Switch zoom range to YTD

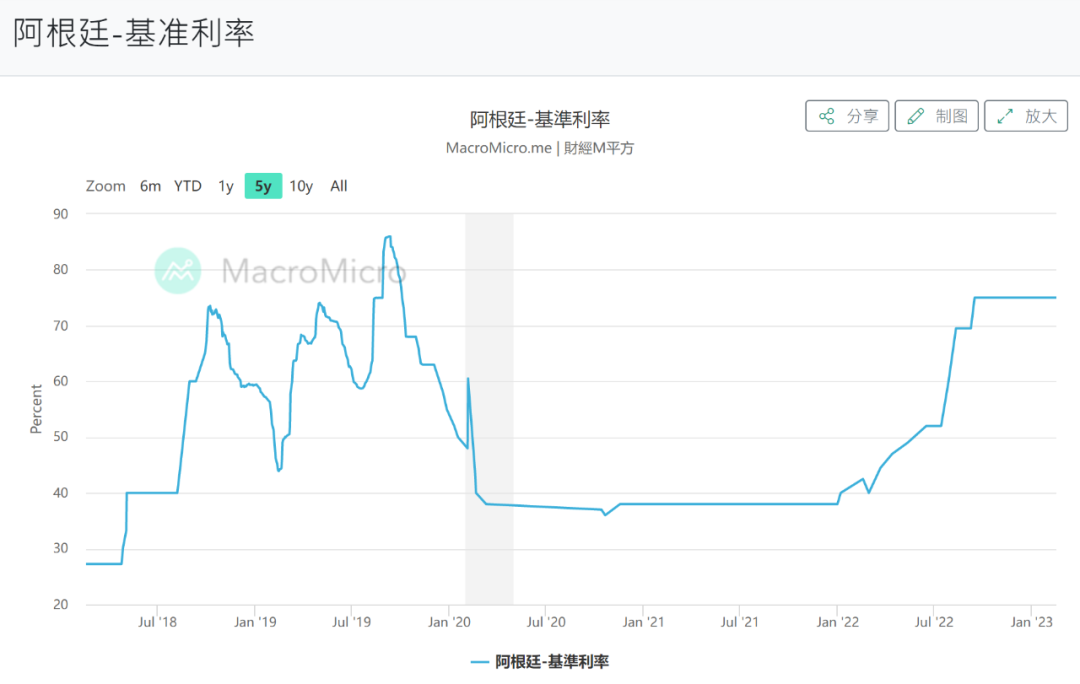point(188,186)
